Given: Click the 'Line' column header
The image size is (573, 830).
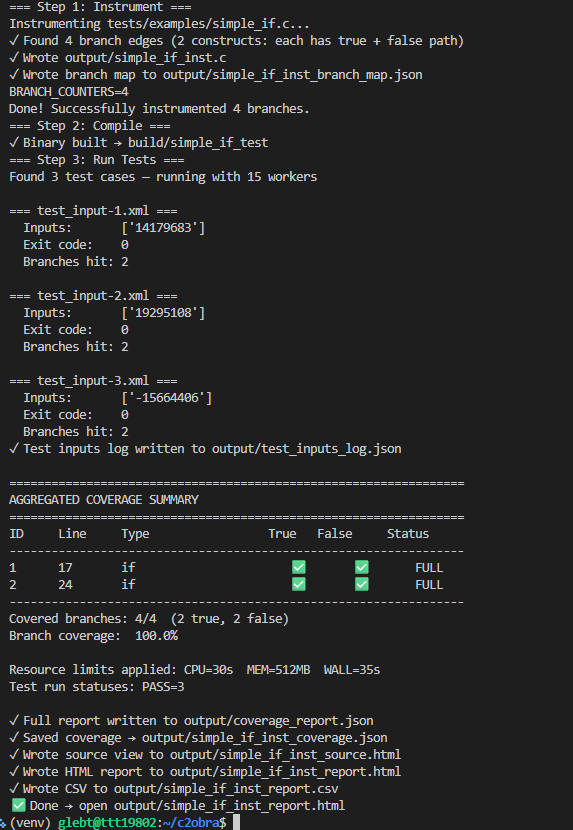Looking at the screenshot, I should [72, 534].
